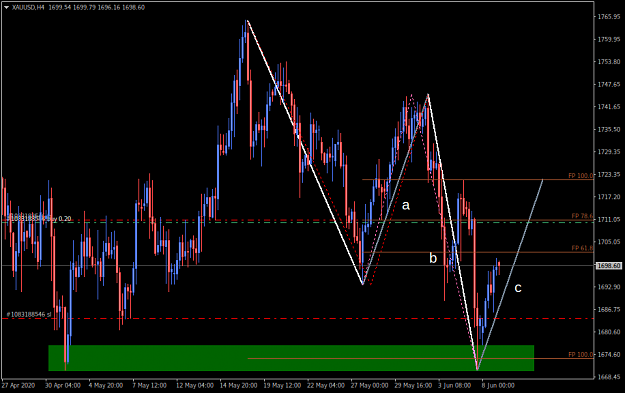This screenshot has height=393, width=625.
Task: Click the 1717.20 price scale value
Action: coord(609,196)
